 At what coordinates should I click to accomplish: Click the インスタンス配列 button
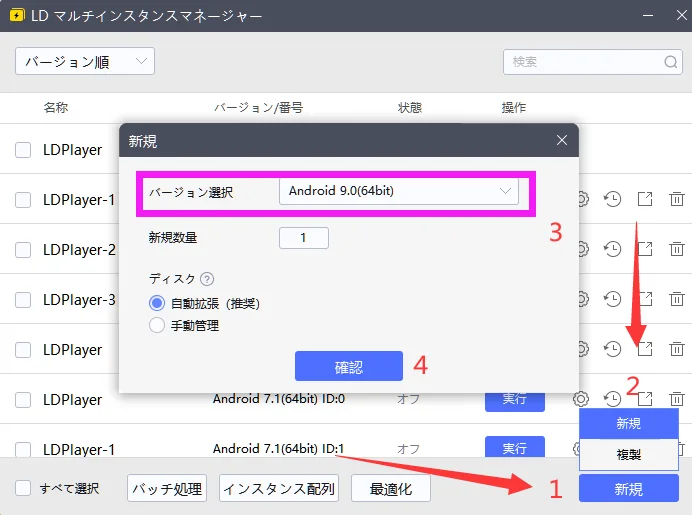click(x=279, y=488)
